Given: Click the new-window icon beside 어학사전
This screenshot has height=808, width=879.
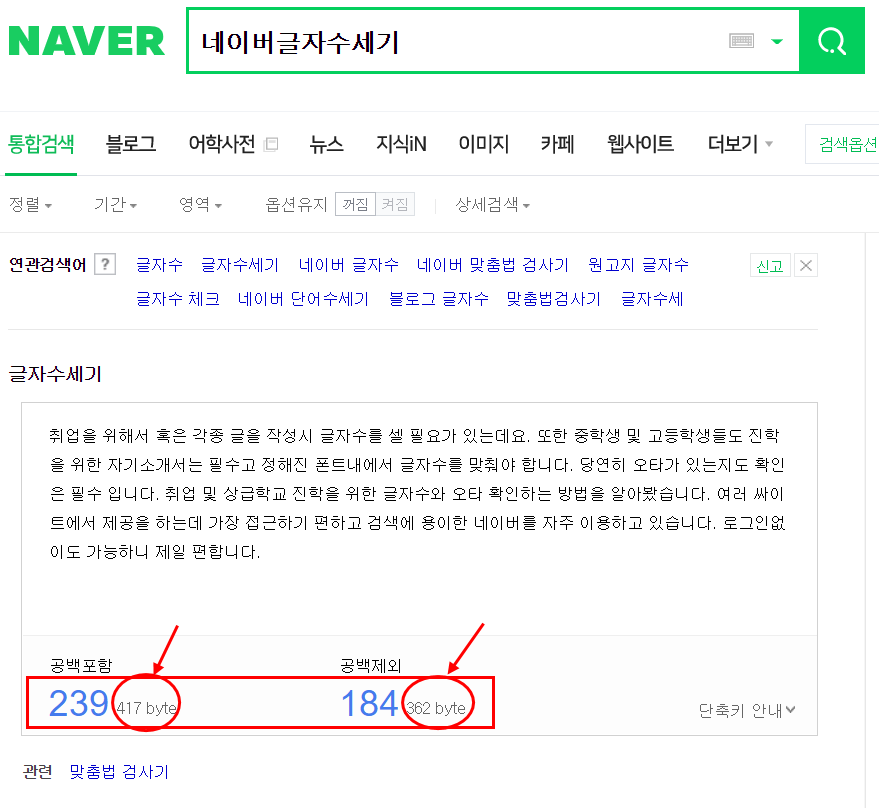Looking at the screenshot, I should point(271,144).
